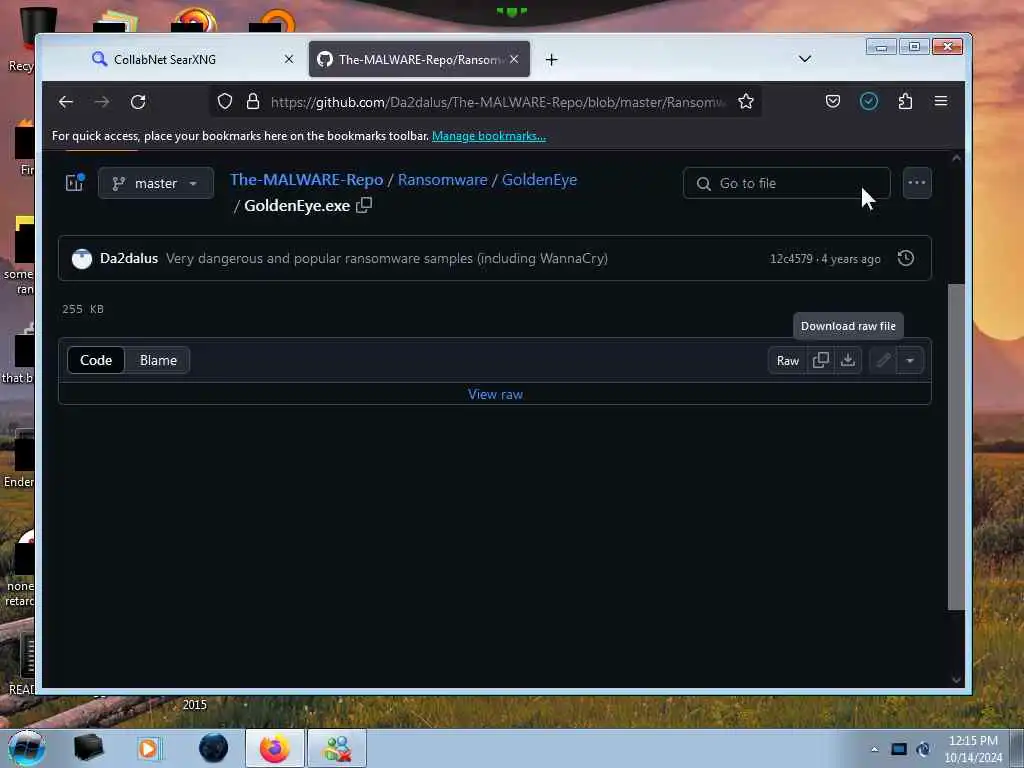
Task: Go back with the browser back arrow
Action: [65, 102]
